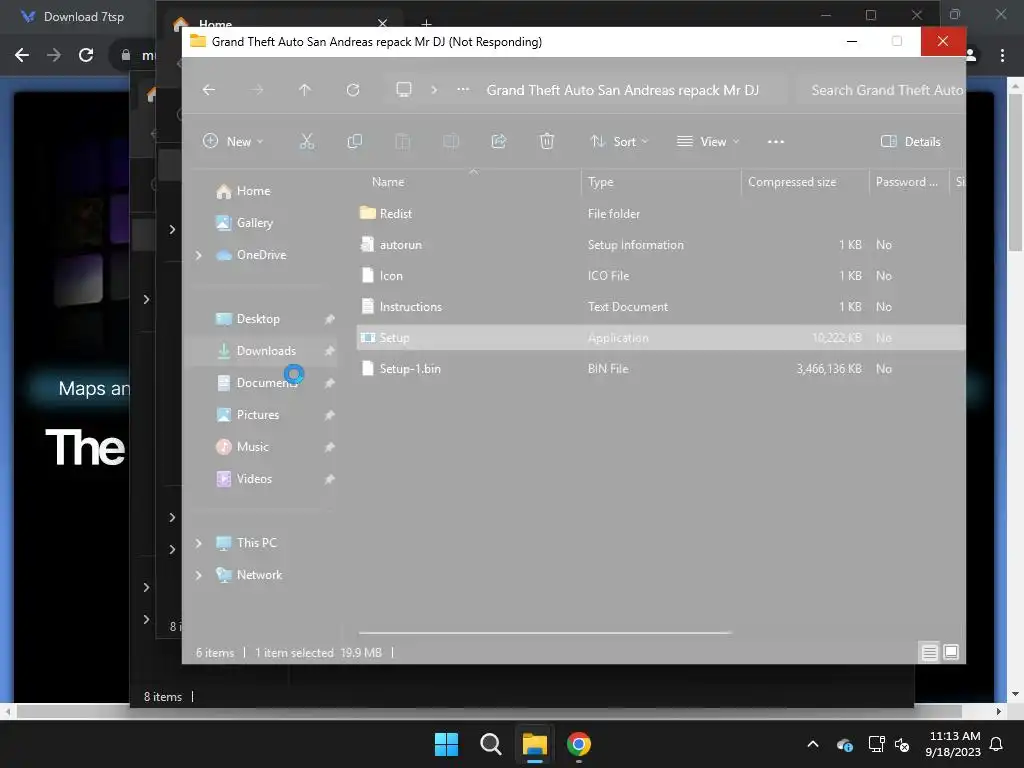Open Downloads in the sidebar

tap(256, 351)
